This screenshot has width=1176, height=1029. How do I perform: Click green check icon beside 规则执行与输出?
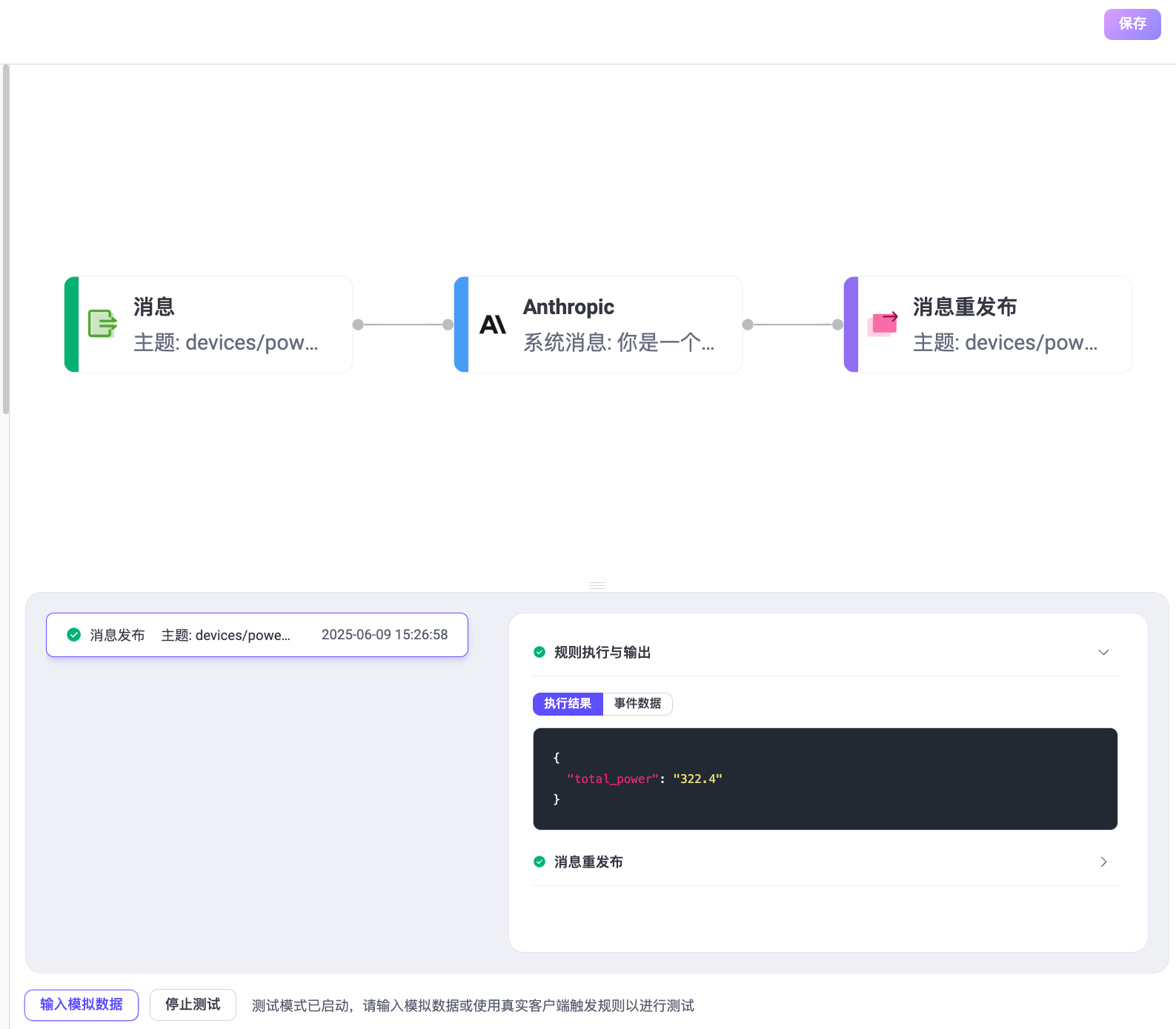539,652
